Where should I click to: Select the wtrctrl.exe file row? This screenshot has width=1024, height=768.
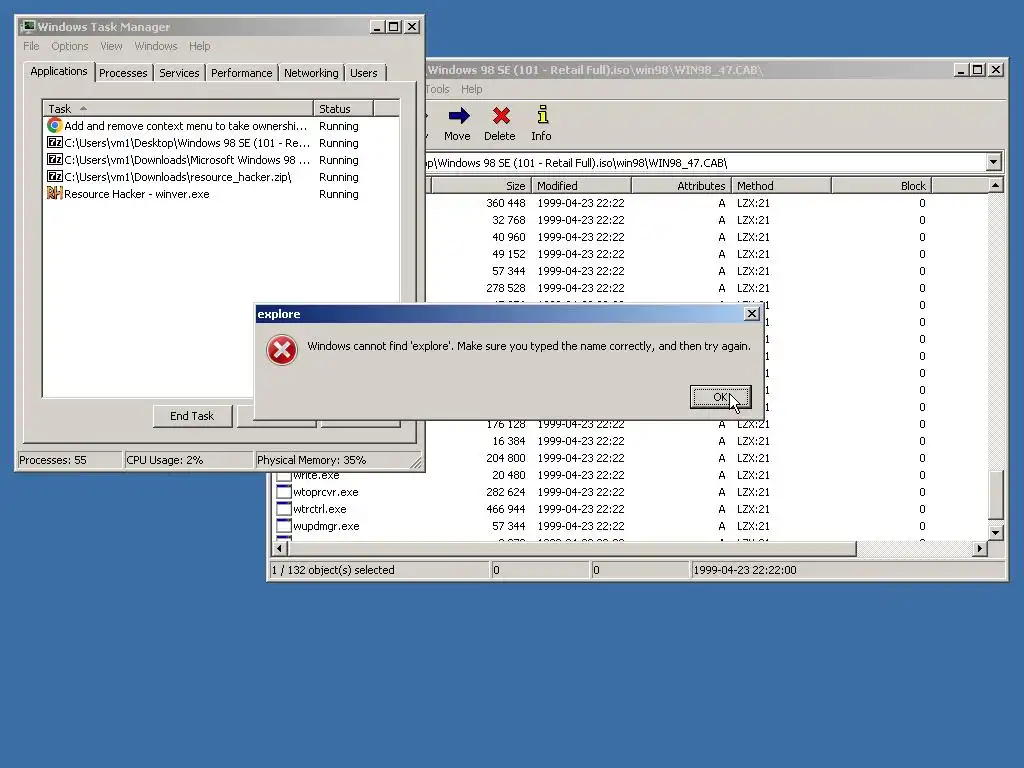pos(630,509)
